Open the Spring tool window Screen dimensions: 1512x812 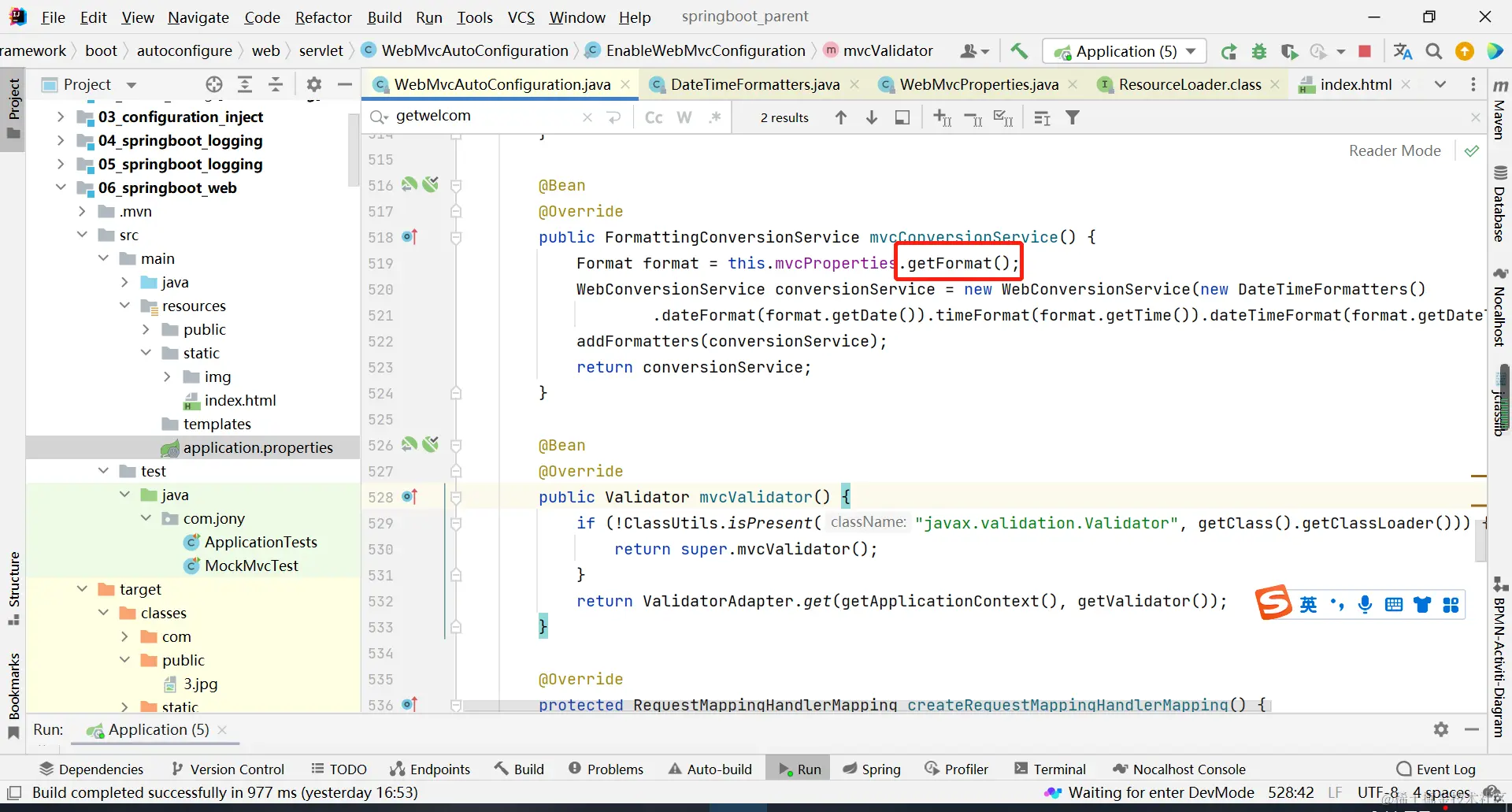pos(872,769)
